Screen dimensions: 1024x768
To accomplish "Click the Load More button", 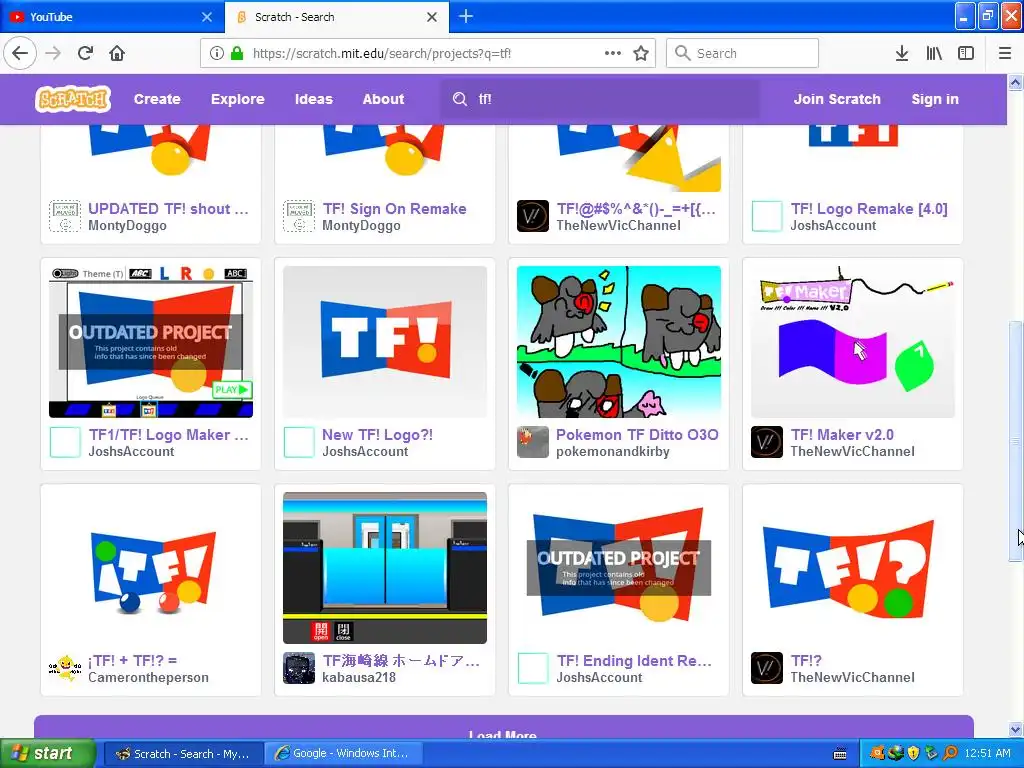I will 504,728.
